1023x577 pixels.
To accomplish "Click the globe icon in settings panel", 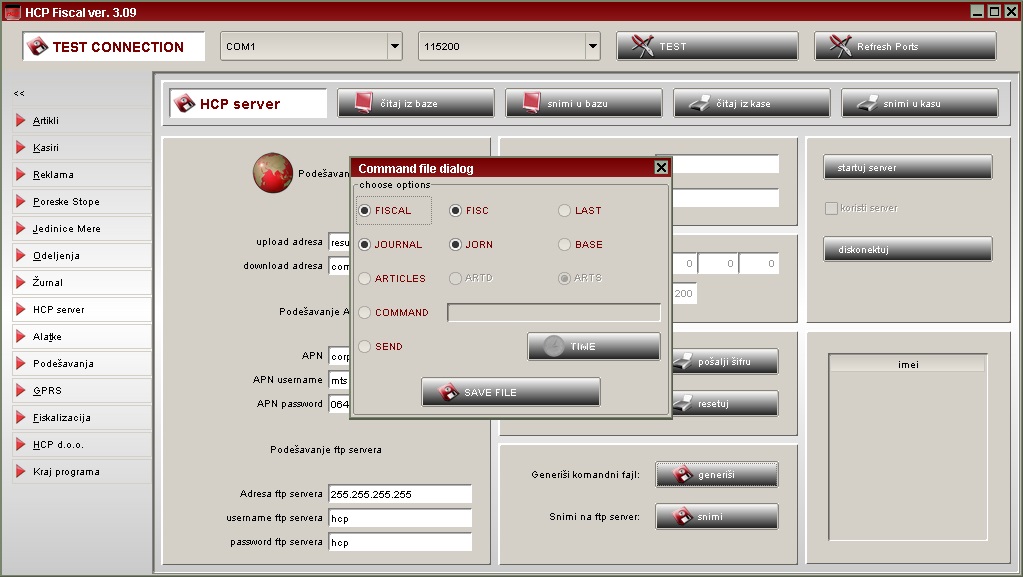I will point(272,172).
